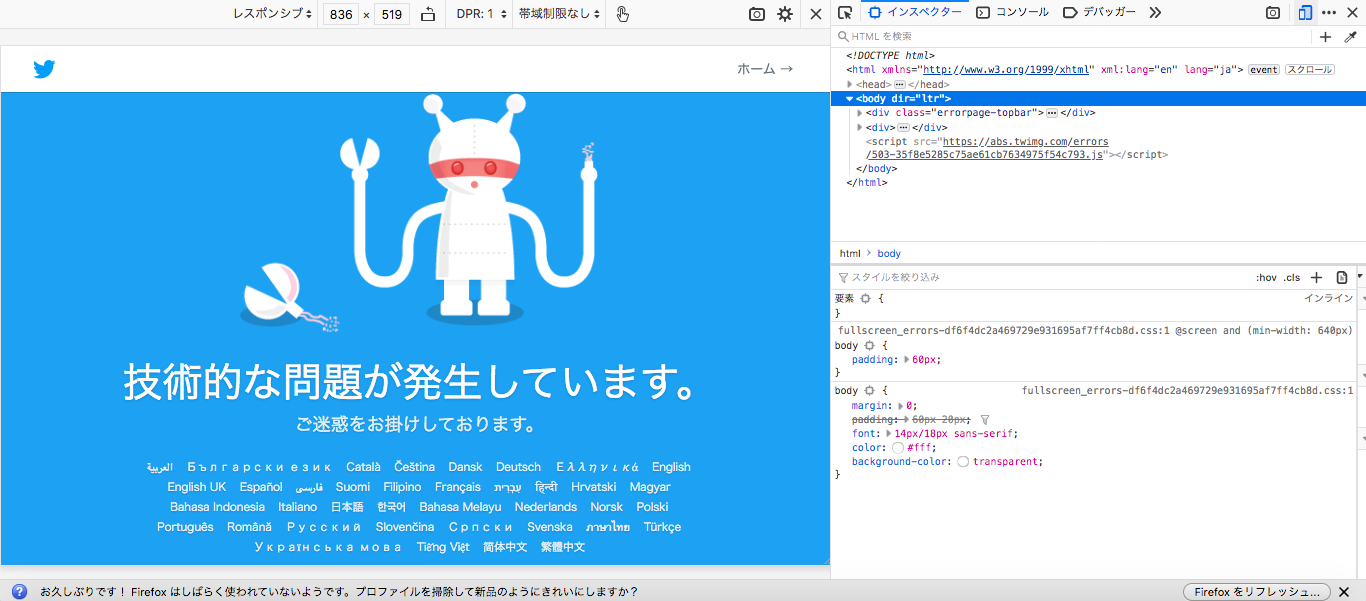Viewport: 1366px width, 601px height.
Task: Expand the errorpage-topbar div node
Action: pos(860,113)
